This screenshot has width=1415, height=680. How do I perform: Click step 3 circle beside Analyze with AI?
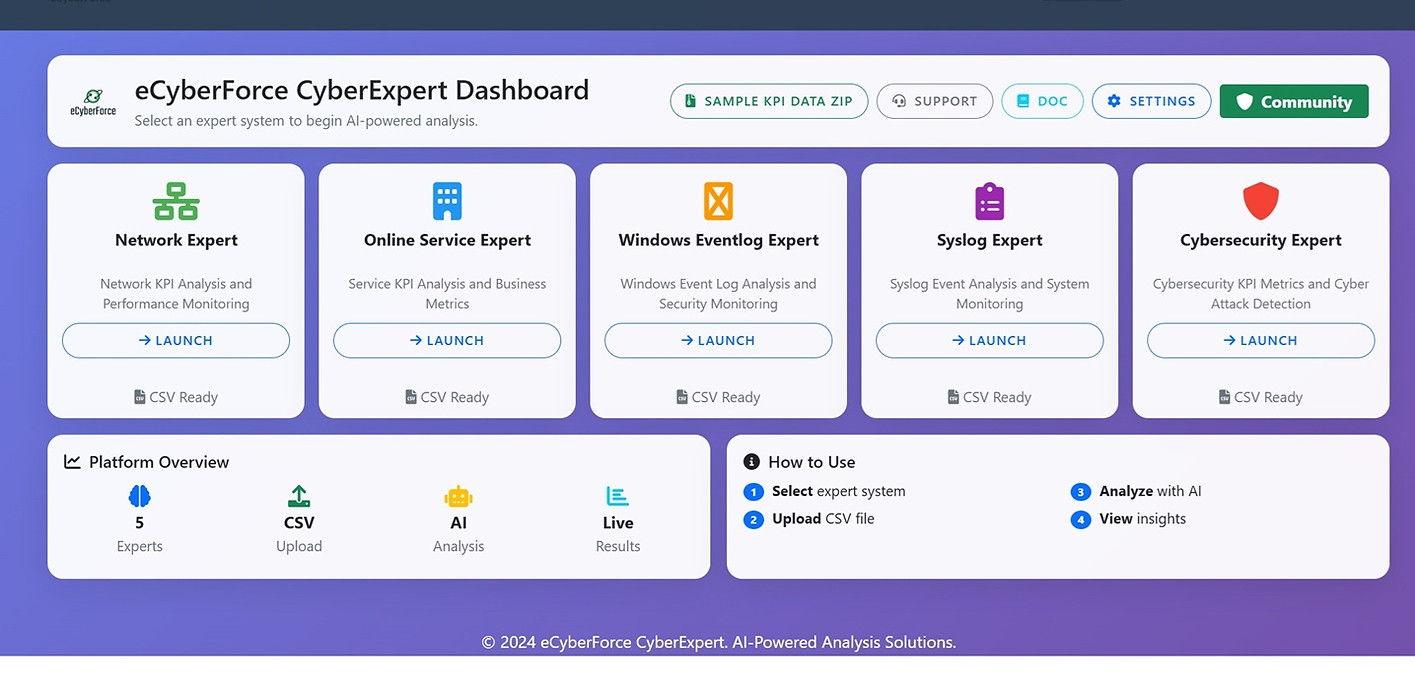tap(1080, 492)
